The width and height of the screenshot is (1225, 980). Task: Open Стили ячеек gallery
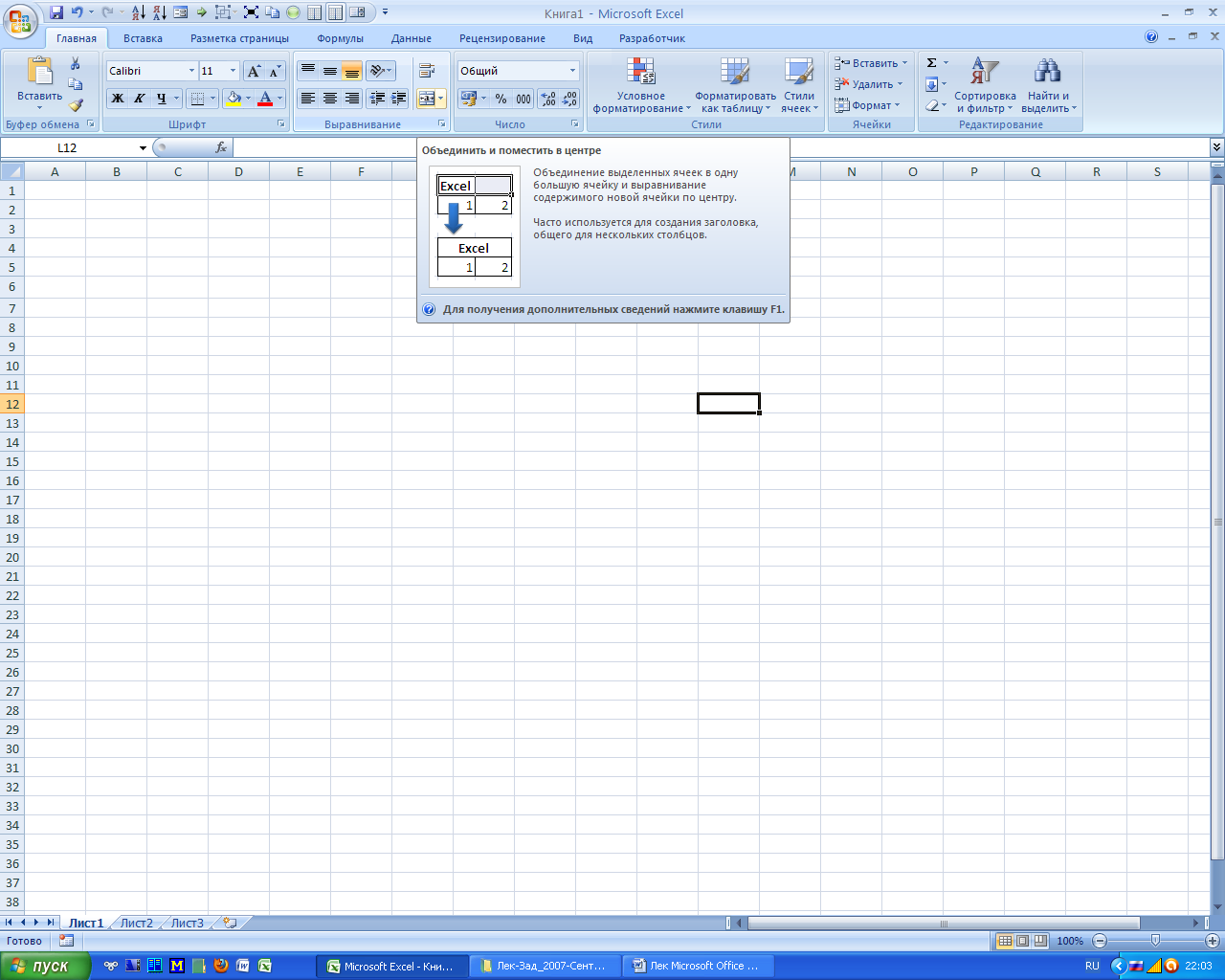pos(799,85)
